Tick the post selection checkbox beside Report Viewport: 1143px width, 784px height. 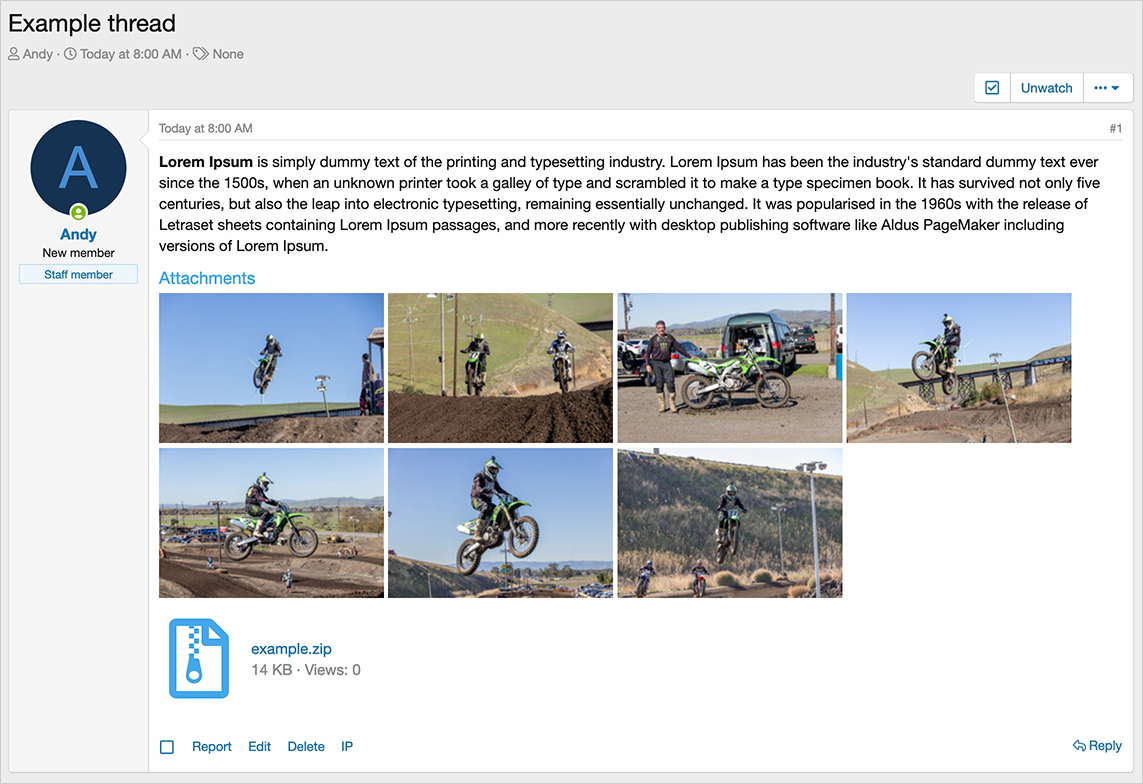click(167, 747)
